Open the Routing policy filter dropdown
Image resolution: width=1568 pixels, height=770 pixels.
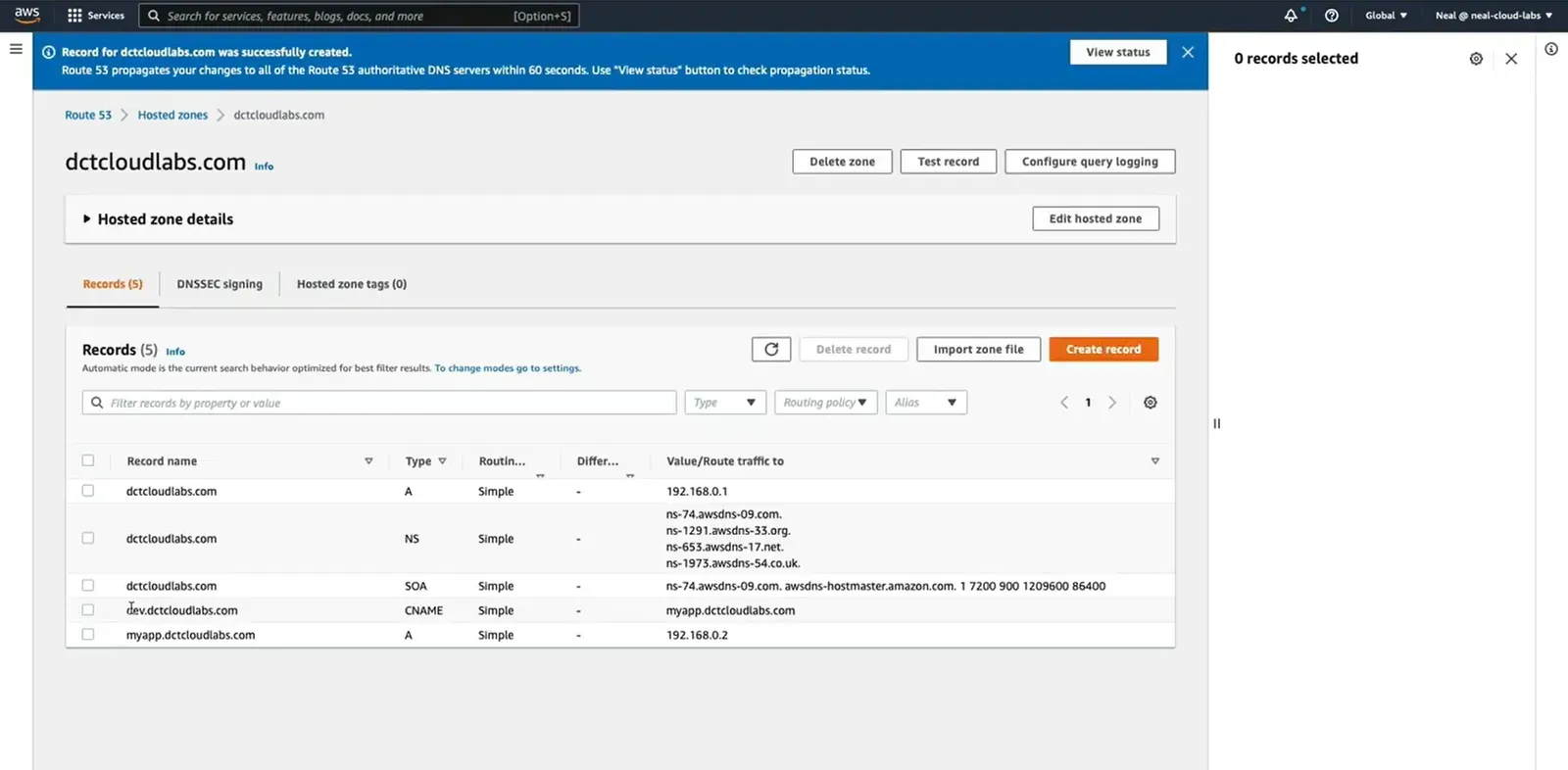pyautogui.click(x=825, y=403)
